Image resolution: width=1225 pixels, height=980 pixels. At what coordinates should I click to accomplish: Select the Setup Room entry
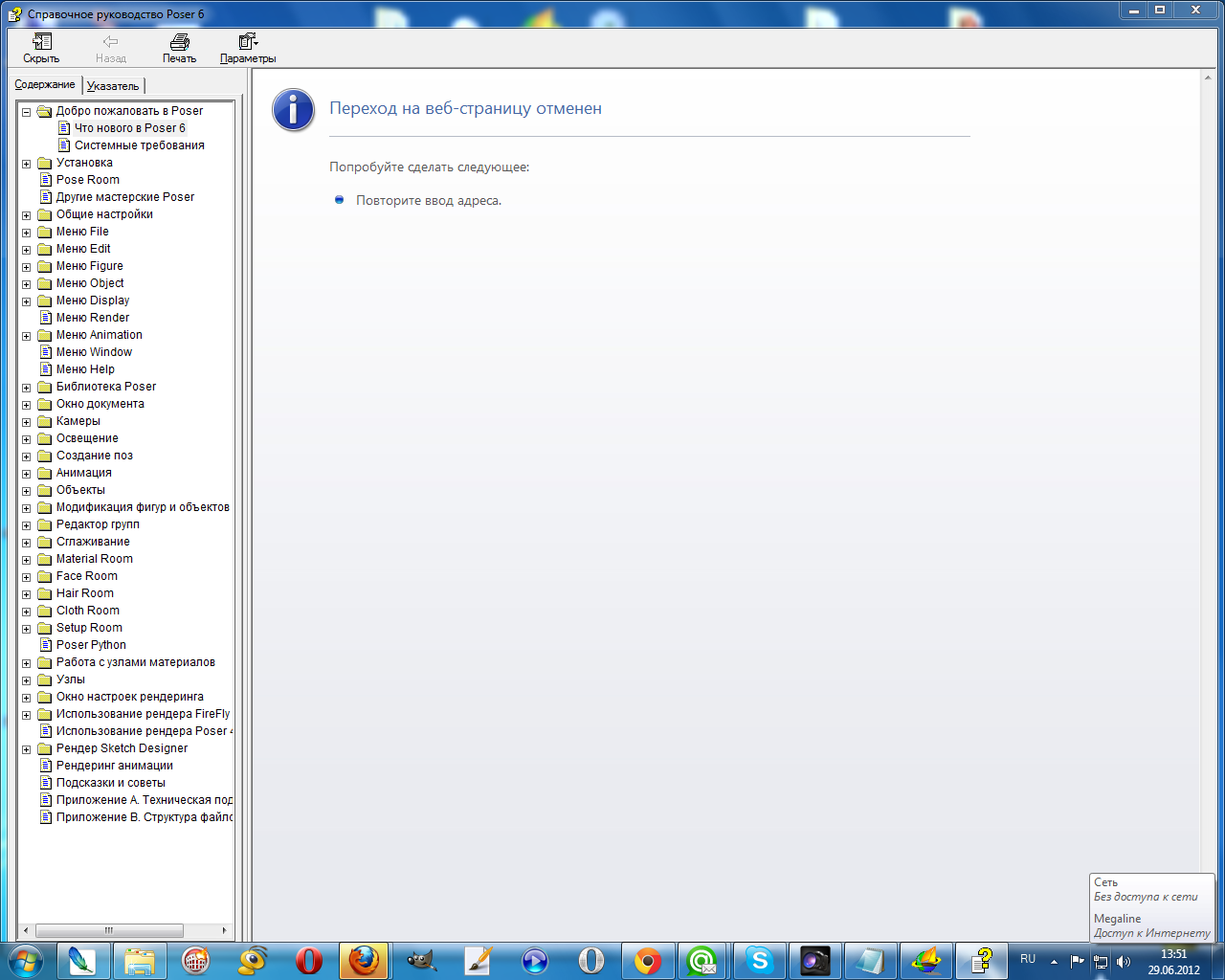(x=89, y=628)
